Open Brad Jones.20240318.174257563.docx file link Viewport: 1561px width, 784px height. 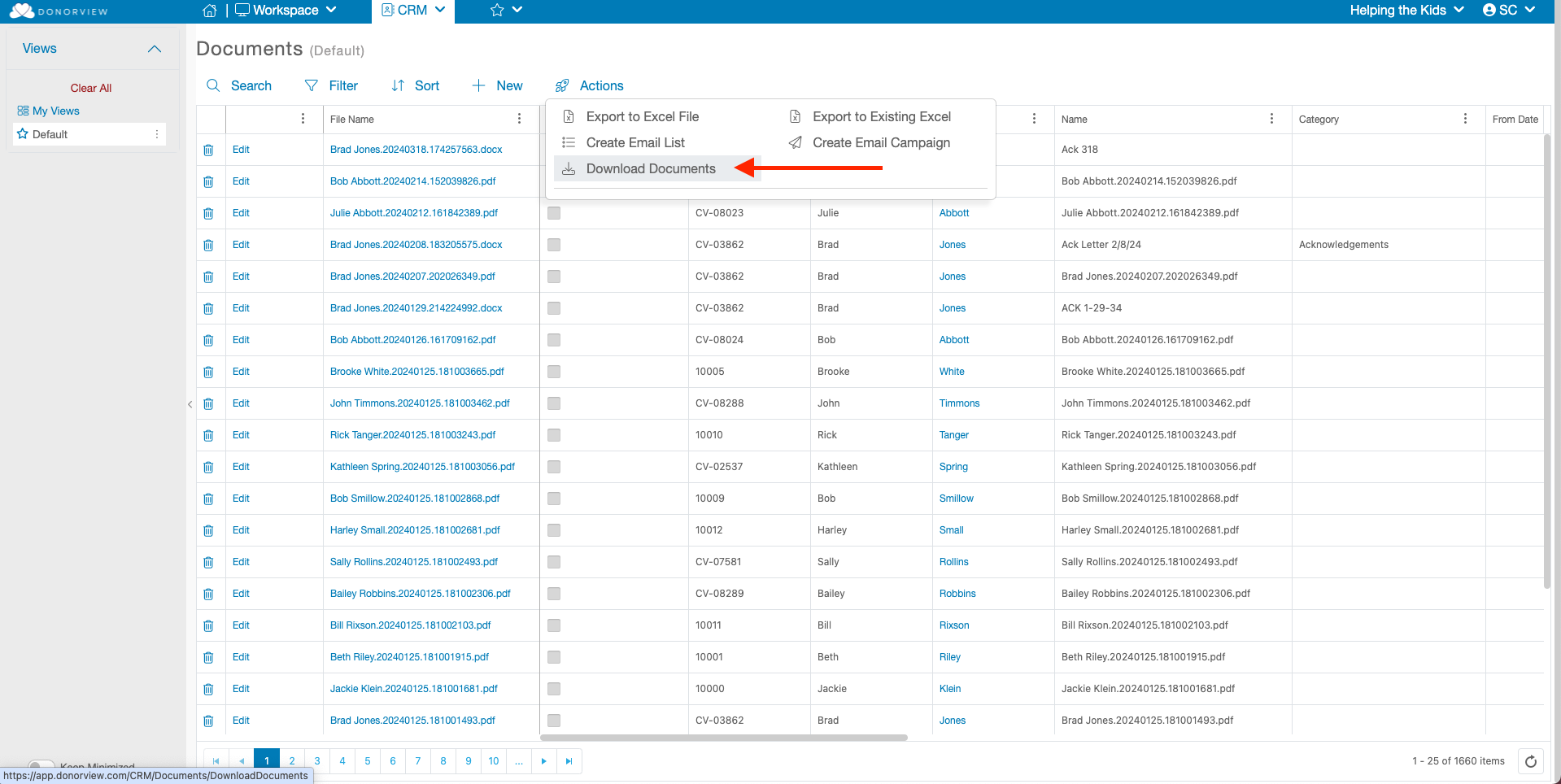click(416, 150)
